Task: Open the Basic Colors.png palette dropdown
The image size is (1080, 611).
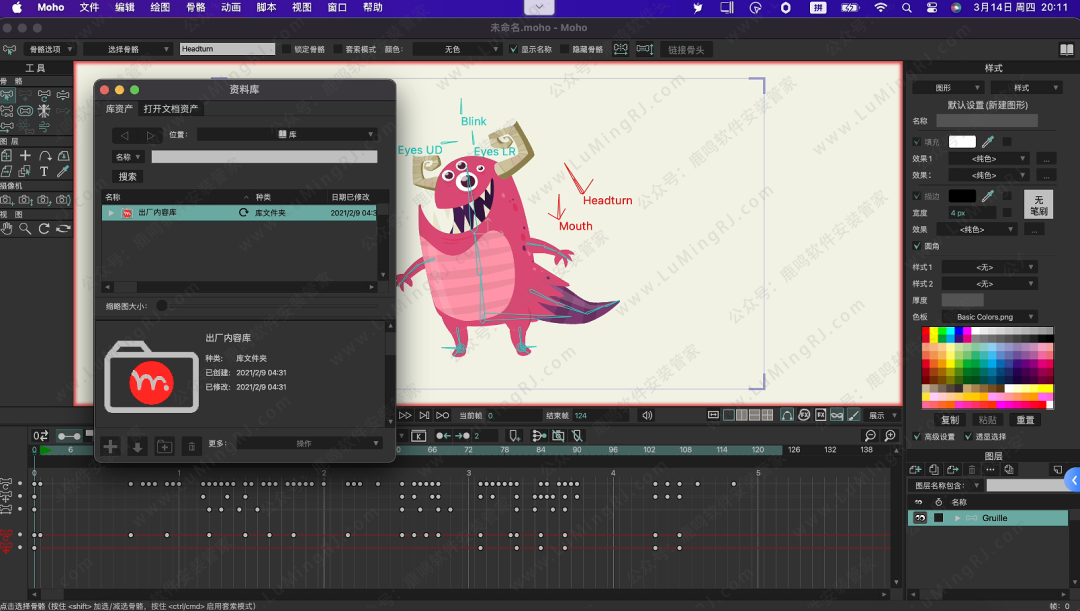Action: pyautogui.click(x=990, y=317)
